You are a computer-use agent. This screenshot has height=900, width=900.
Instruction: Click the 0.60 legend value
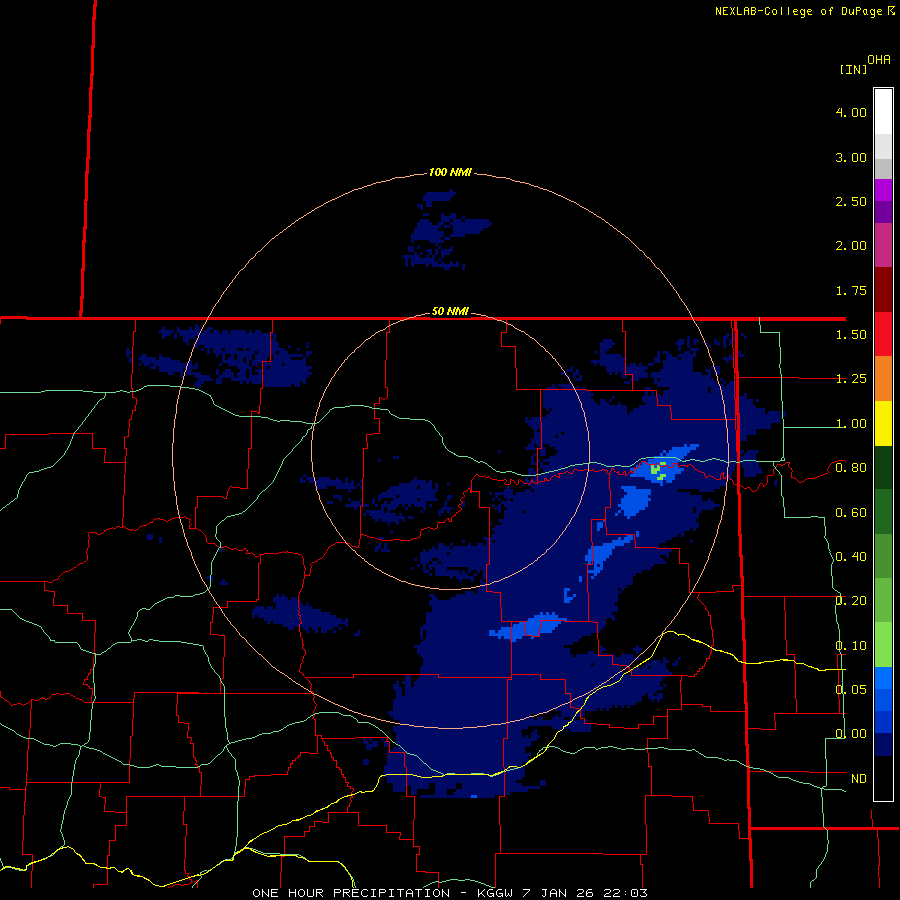(851, 513)
